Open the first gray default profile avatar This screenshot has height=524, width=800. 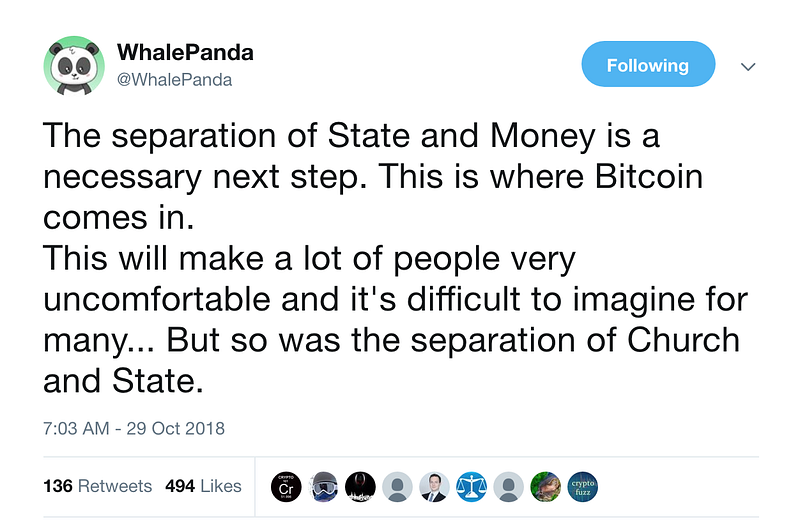(397, 487)
